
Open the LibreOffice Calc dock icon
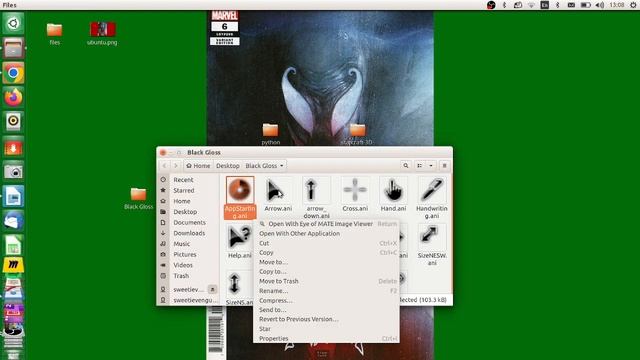(13, 246)
